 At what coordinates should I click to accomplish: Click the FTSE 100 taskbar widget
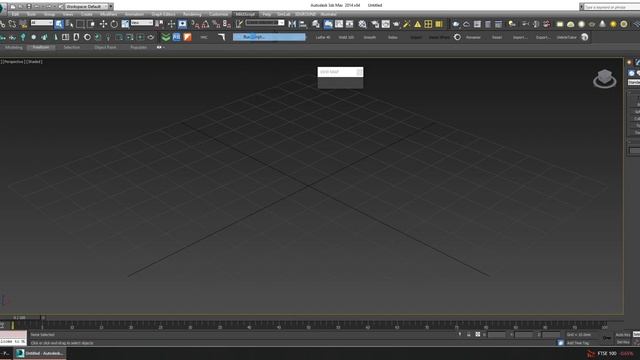point(611,353)
